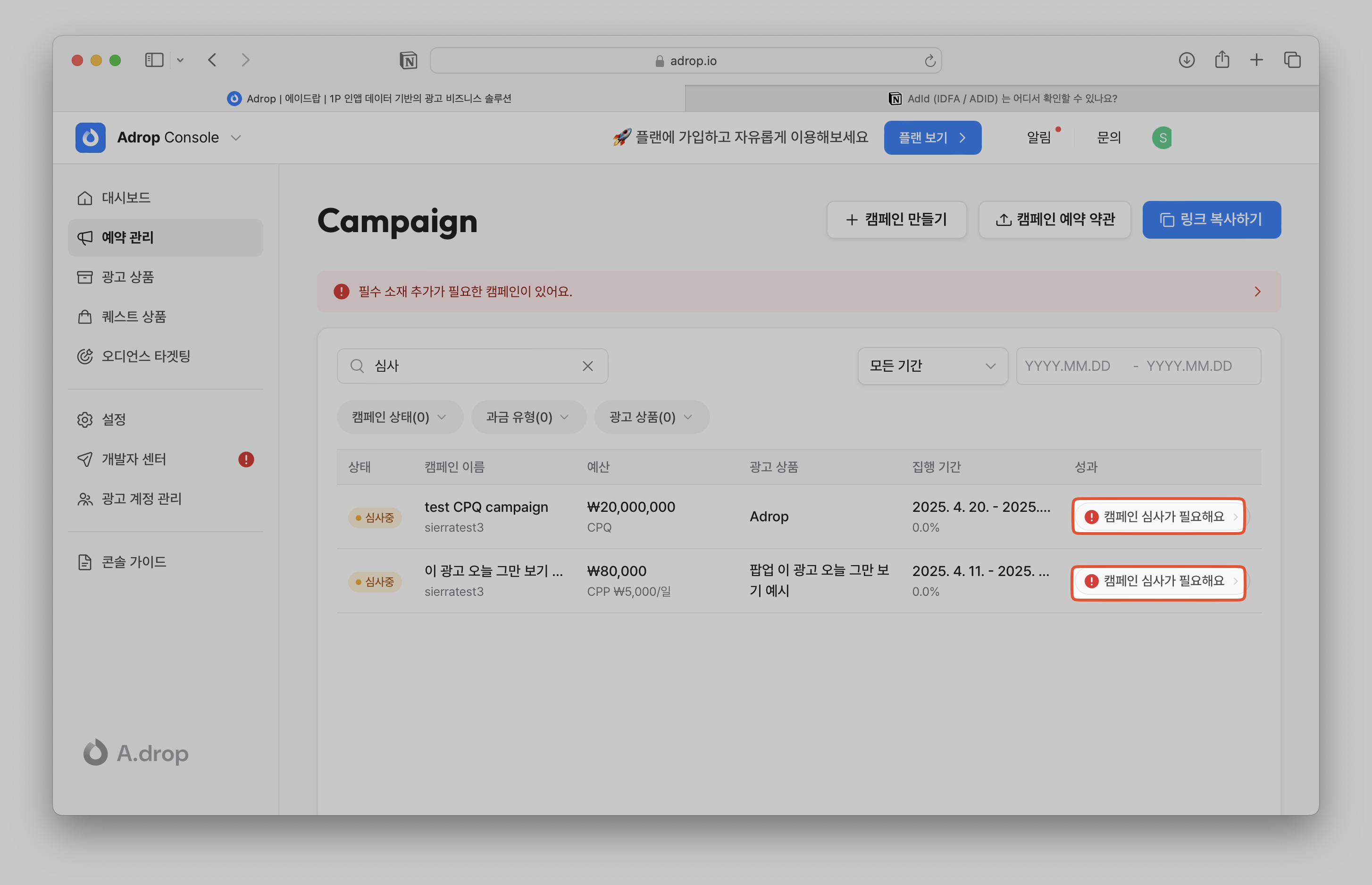Image resolution: width=1372 pixels, height=885 pixels.
Task: Expand the Adrop Console workspace chevron
Action: click(x=235, y=138)
